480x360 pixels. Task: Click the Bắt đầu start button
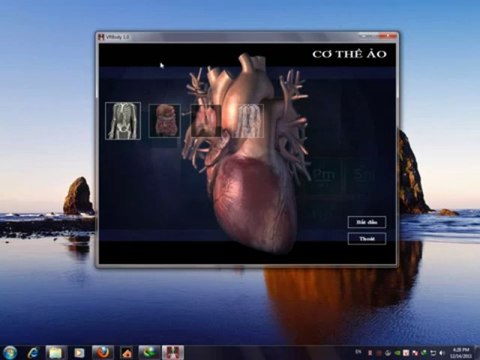367,222
